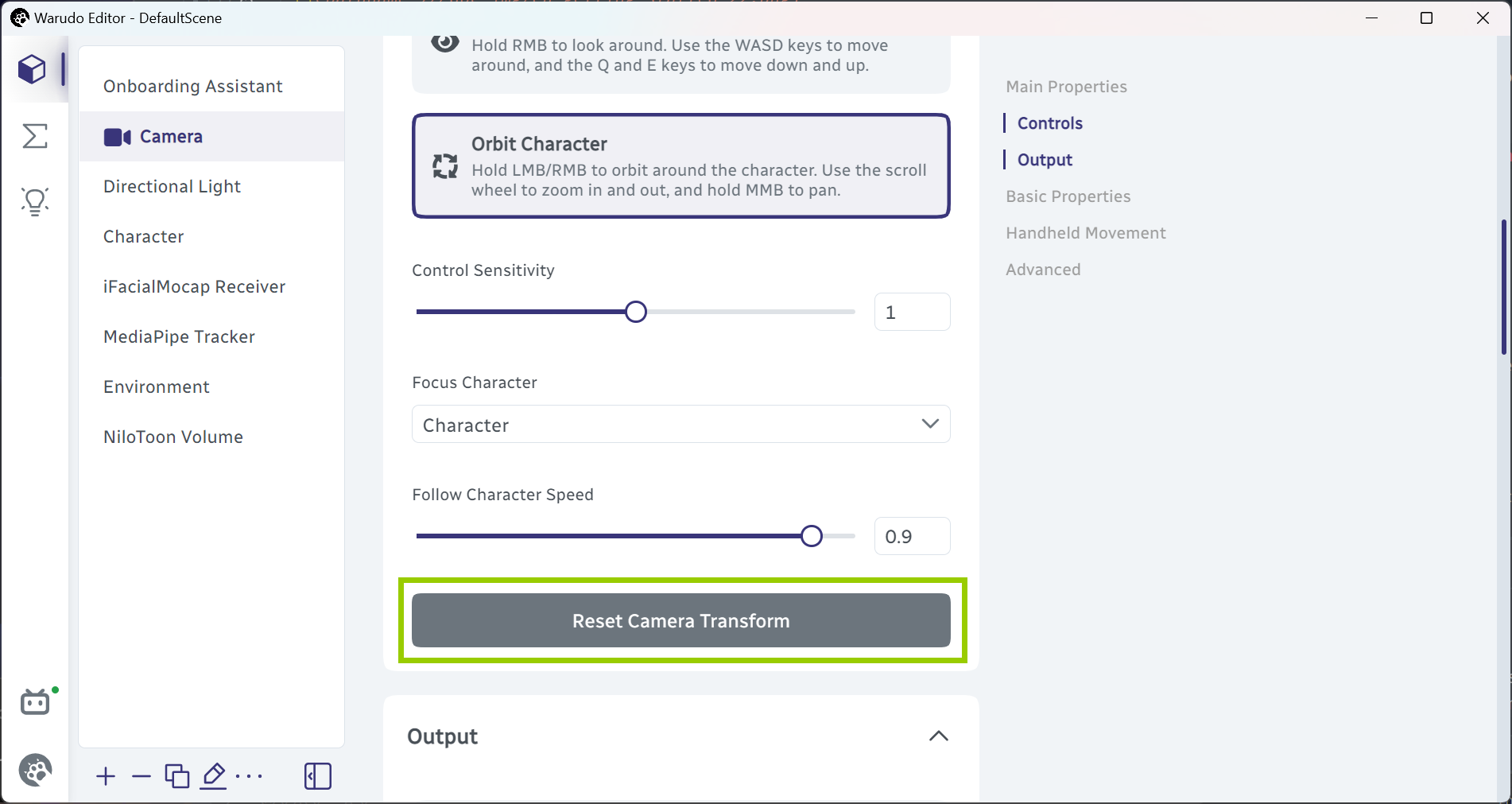Select the free look control mode card
Screen dimensions: 1512x804
pos(681,61)
